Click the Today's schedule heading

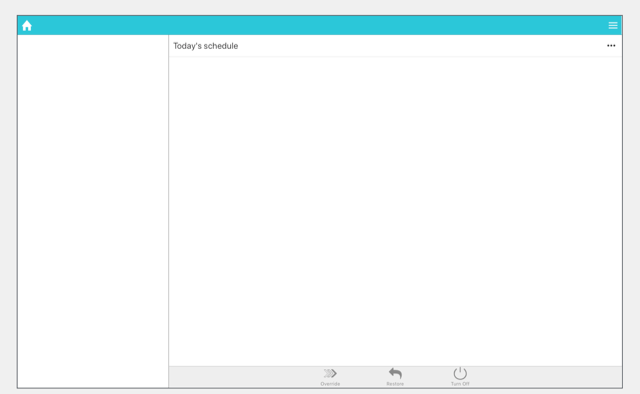[205, 46]
